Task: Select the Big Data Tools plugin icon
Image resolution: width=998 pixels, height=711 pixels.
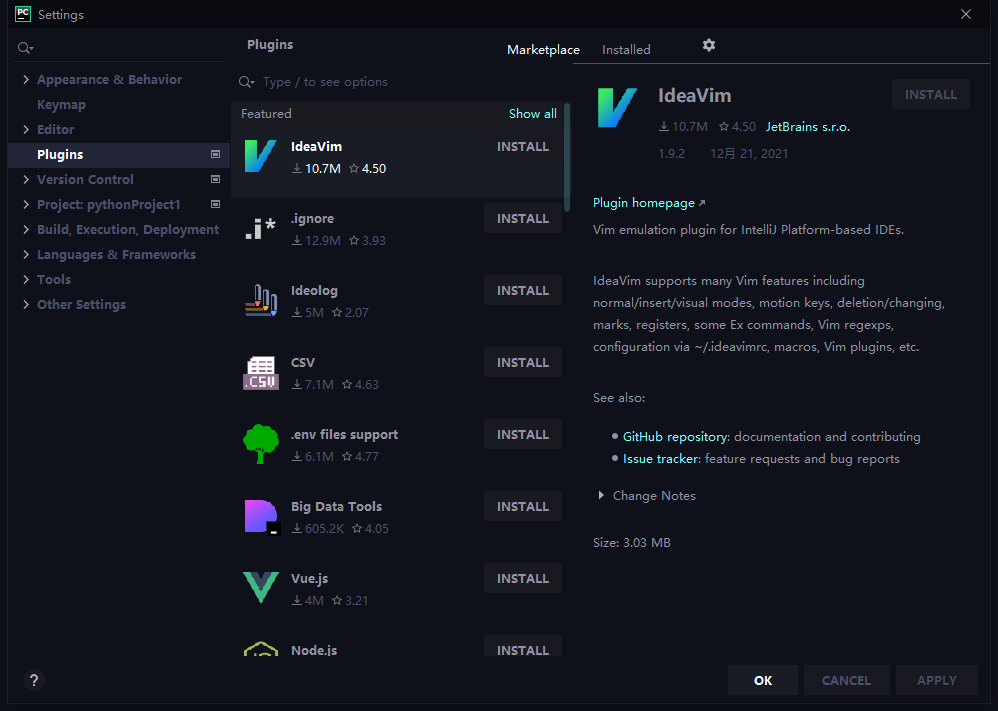Action: pos(262,517)
